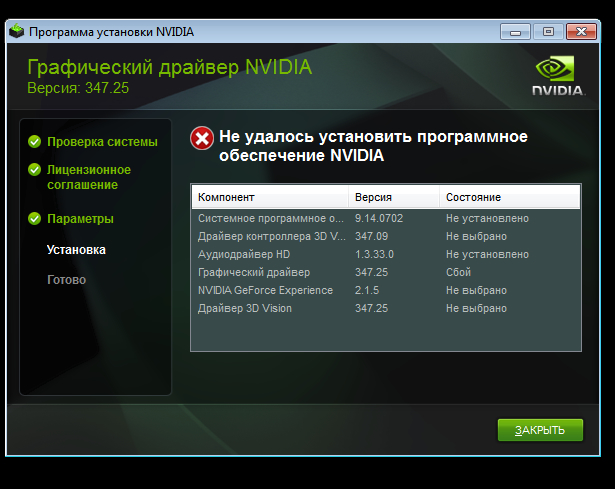Select the Лицензионное соглашение step
The image size is (615, 489).
coord(89,177)
